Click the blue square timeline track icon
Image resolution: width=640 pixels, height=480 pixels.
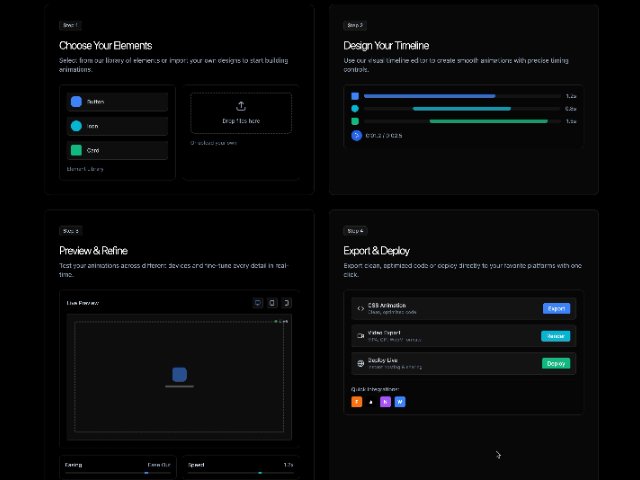[355, 96]
